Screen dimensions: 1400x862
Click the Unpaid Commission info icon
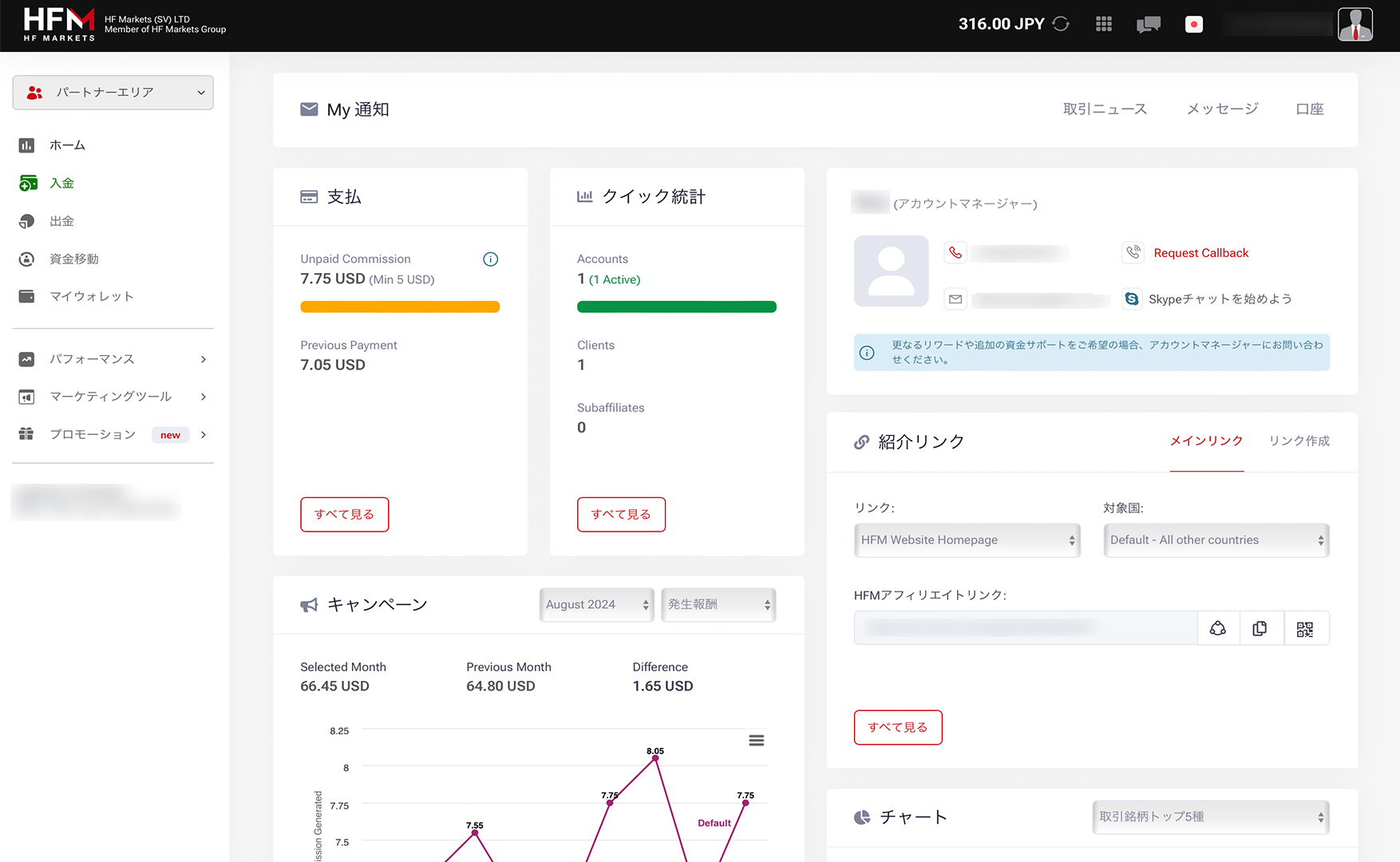[490, 259]
